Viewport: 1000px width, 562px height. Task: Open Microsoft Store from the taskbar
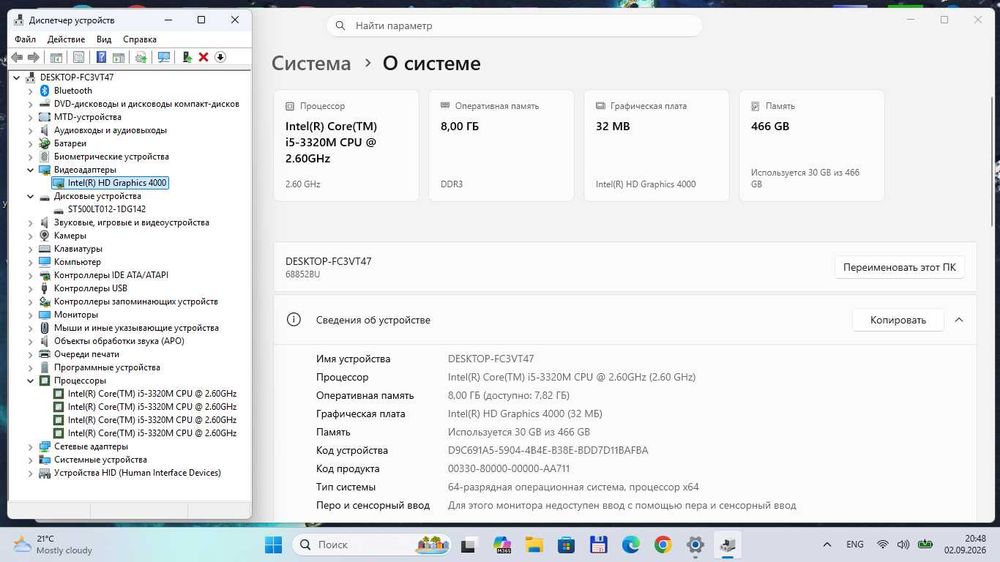pyautogui.click(x=566, y=545)
